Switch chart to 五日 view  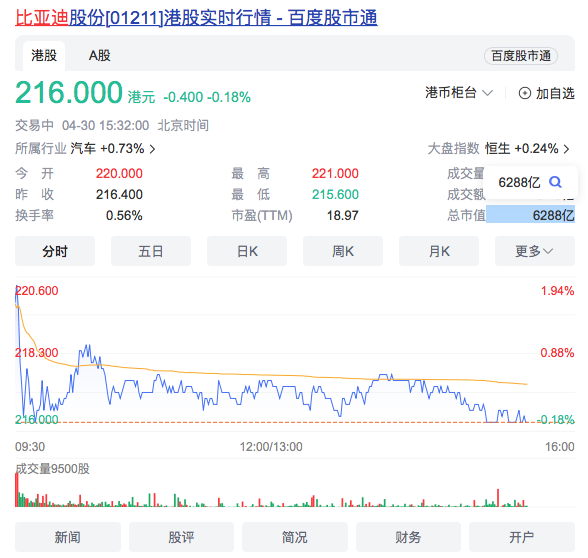151,251
